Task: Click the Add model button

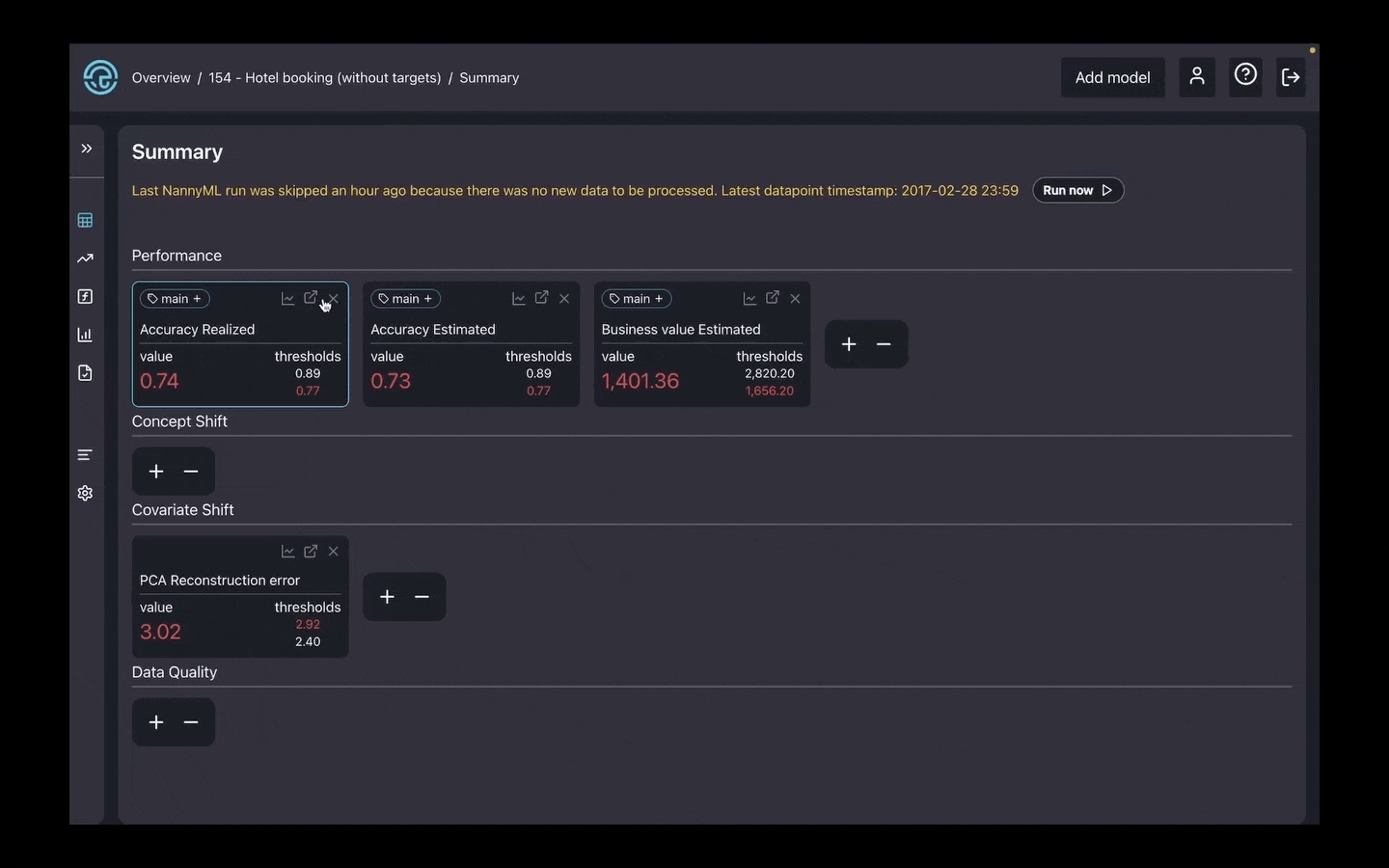Action: pyautogui.click(x=1112, y=77)
